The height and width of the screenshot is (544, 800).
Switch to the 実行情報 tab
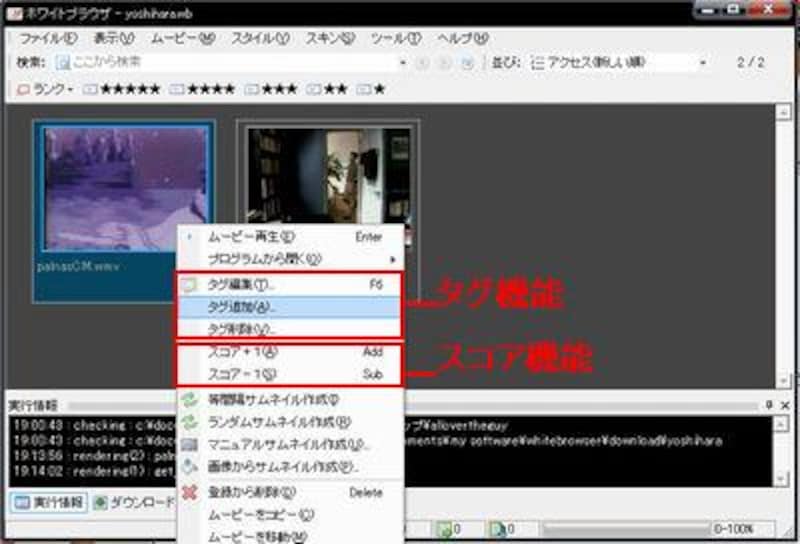(48, 502)
